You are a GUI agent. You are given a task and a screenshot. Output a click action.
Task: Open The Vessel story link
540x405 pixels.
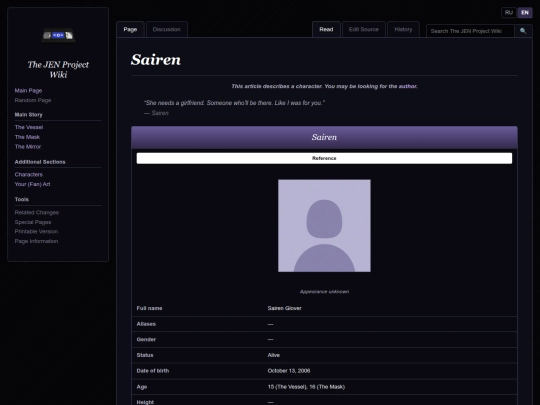[29, 127]
